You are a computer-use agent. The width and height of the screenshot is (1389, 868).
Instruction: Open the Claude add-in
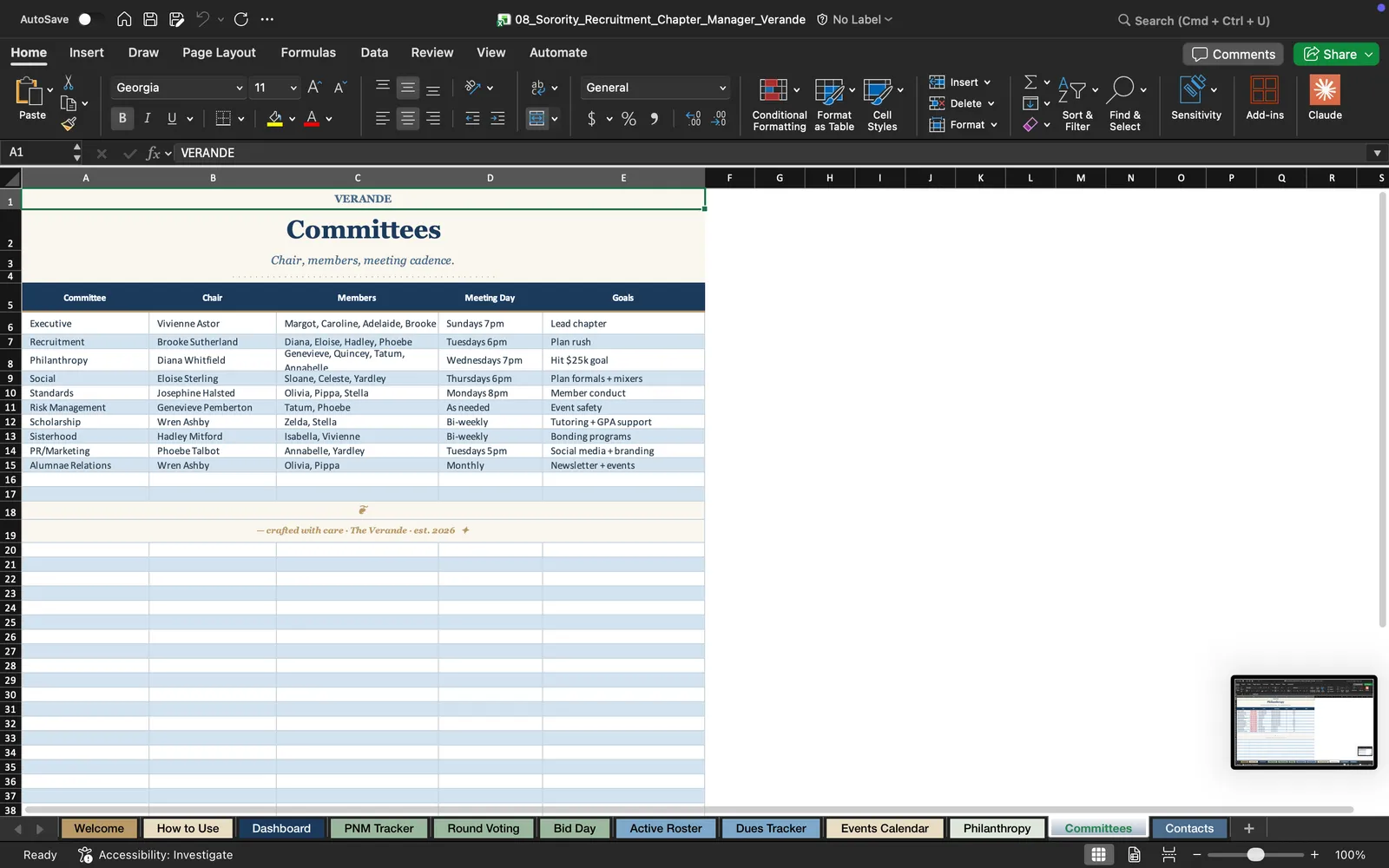coord(1325,97)
